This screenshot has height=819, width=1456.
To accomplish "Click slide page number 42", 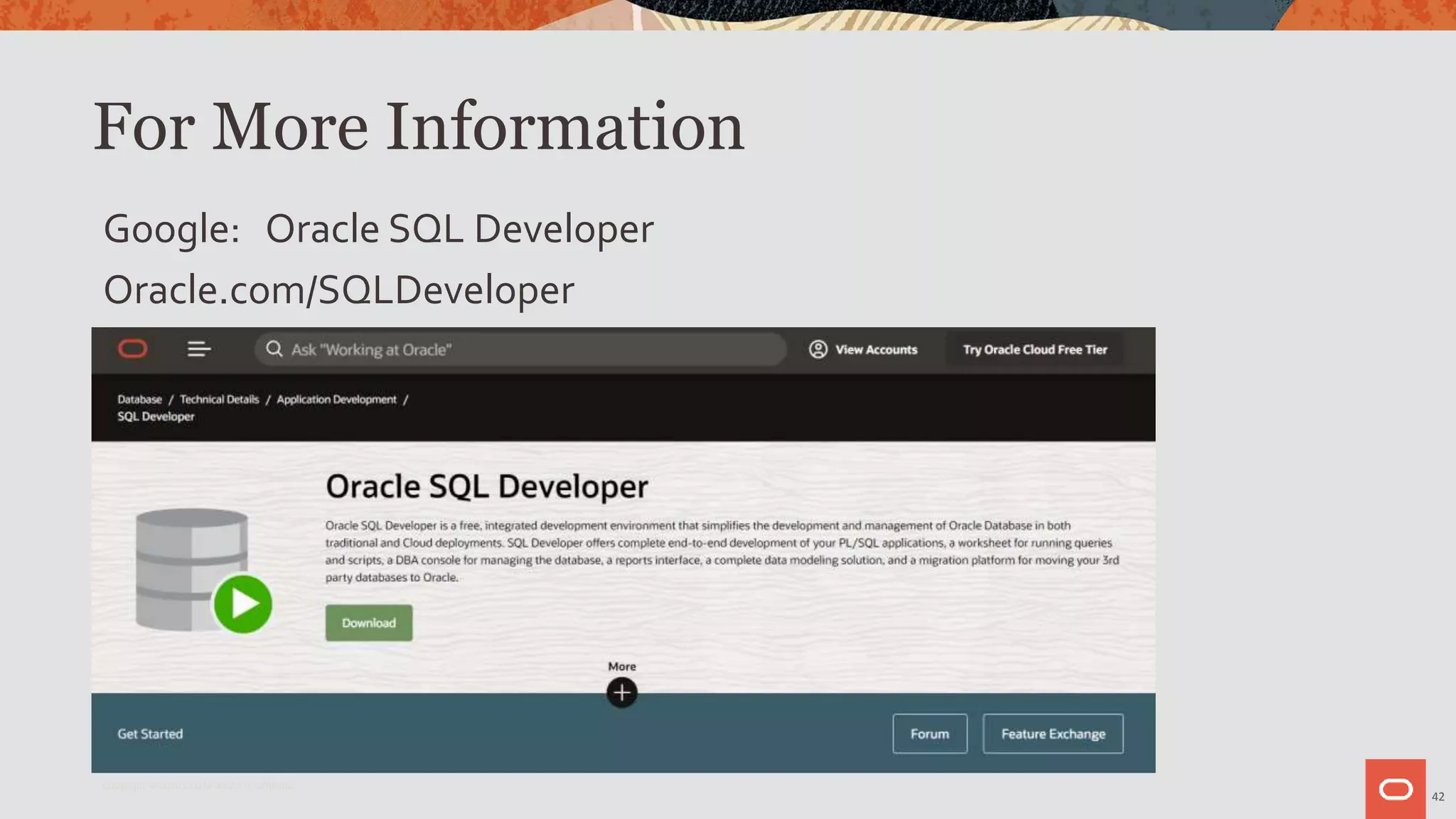I will click(1438, 797).
